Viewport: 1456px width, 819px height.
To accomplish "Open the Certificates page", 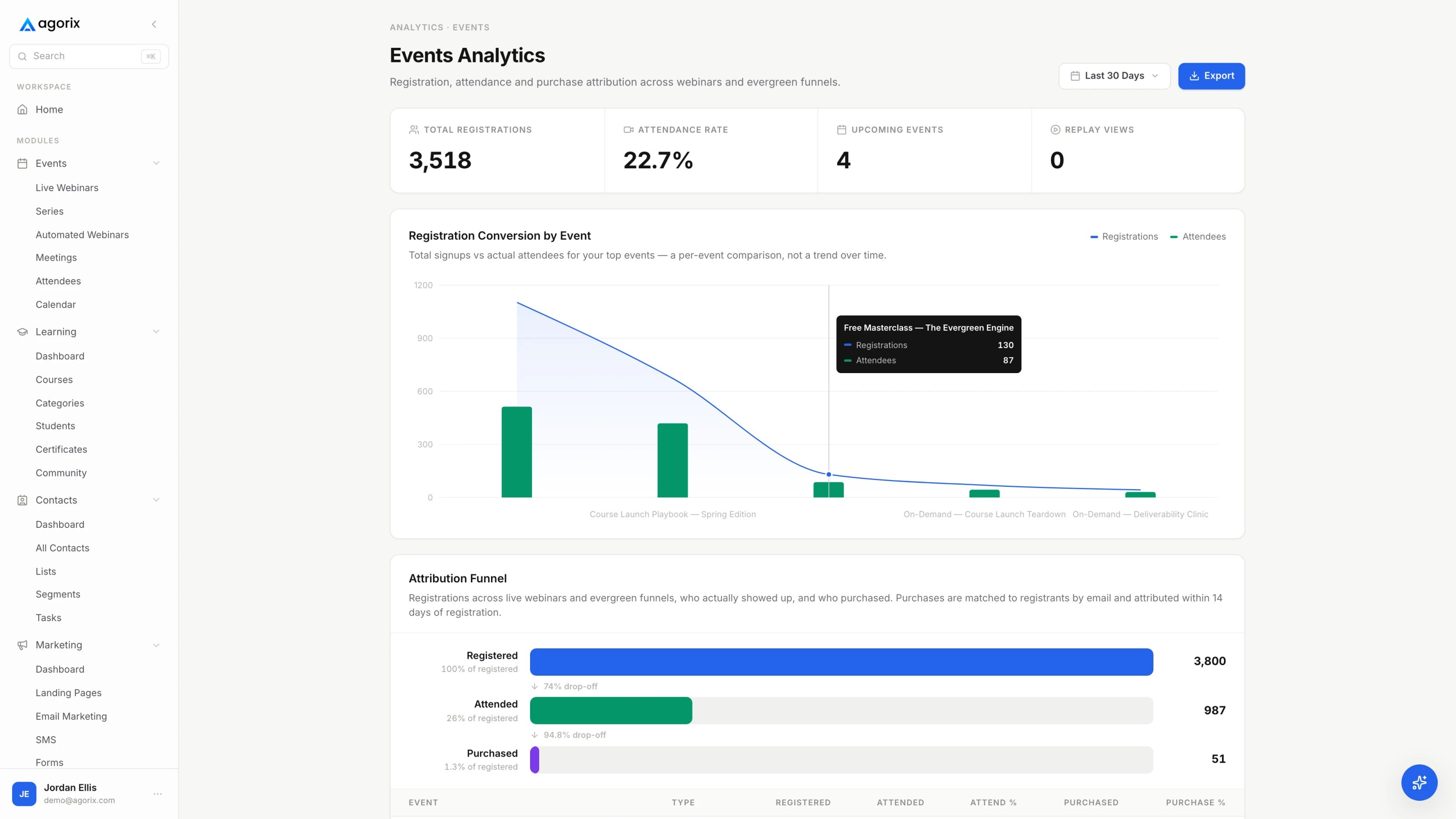I will coord(61,450).
